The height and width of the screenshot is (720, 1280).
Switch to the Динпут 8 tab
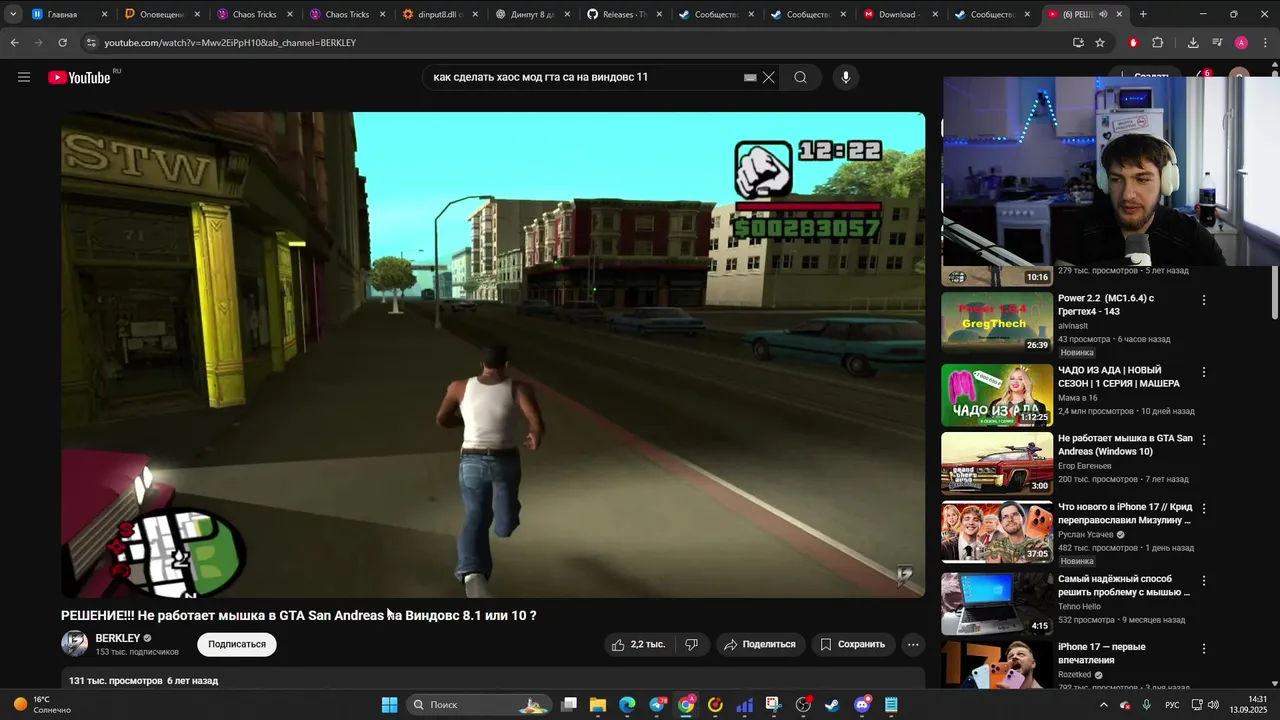click(531, 14)
